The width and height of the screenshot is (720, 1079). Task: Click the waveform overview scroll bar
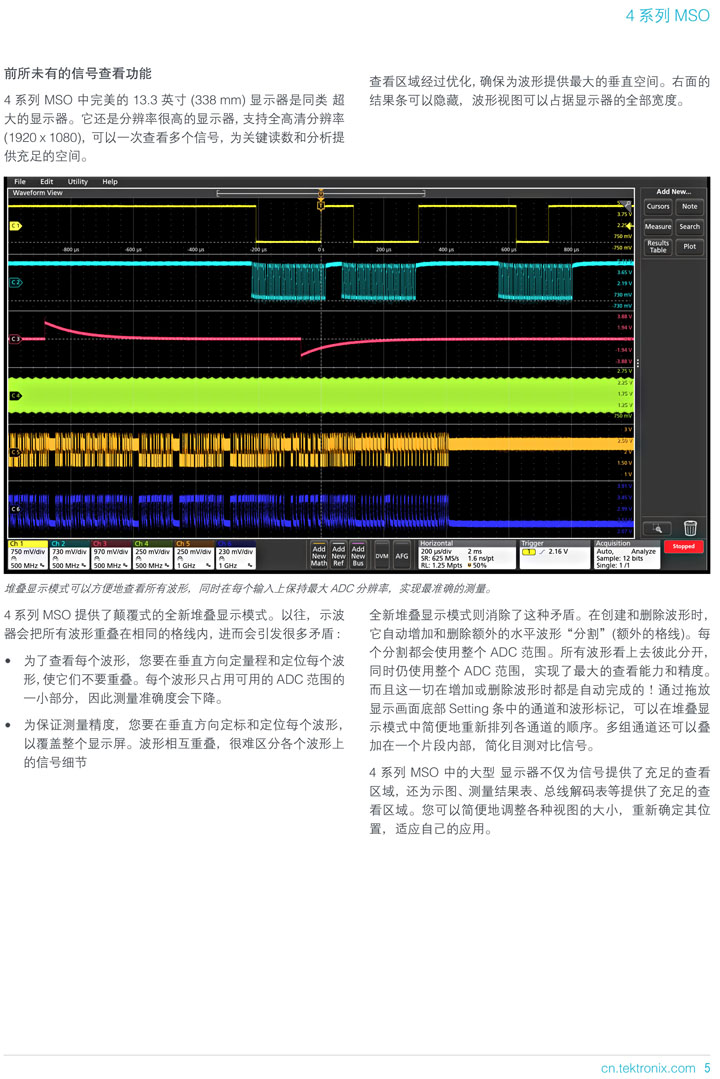pyautogui.click(x=321, y=193)
